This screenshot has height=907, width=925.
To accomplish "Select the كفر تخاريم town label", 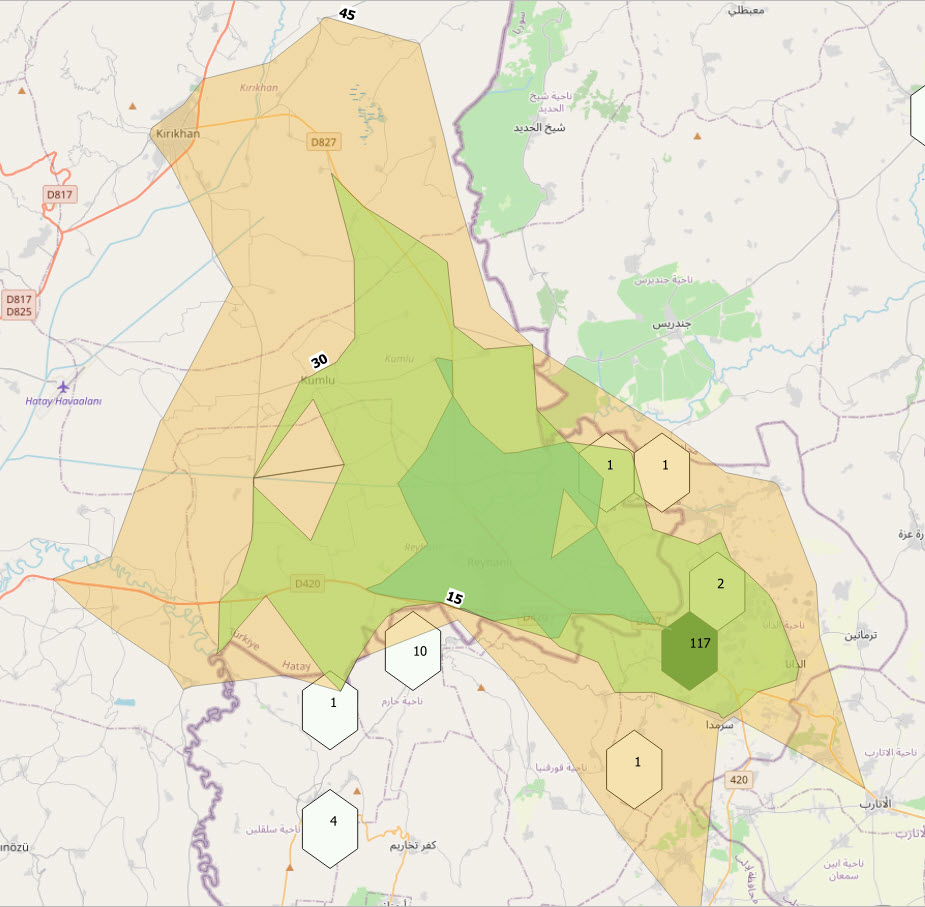I will tap(413, 845).
